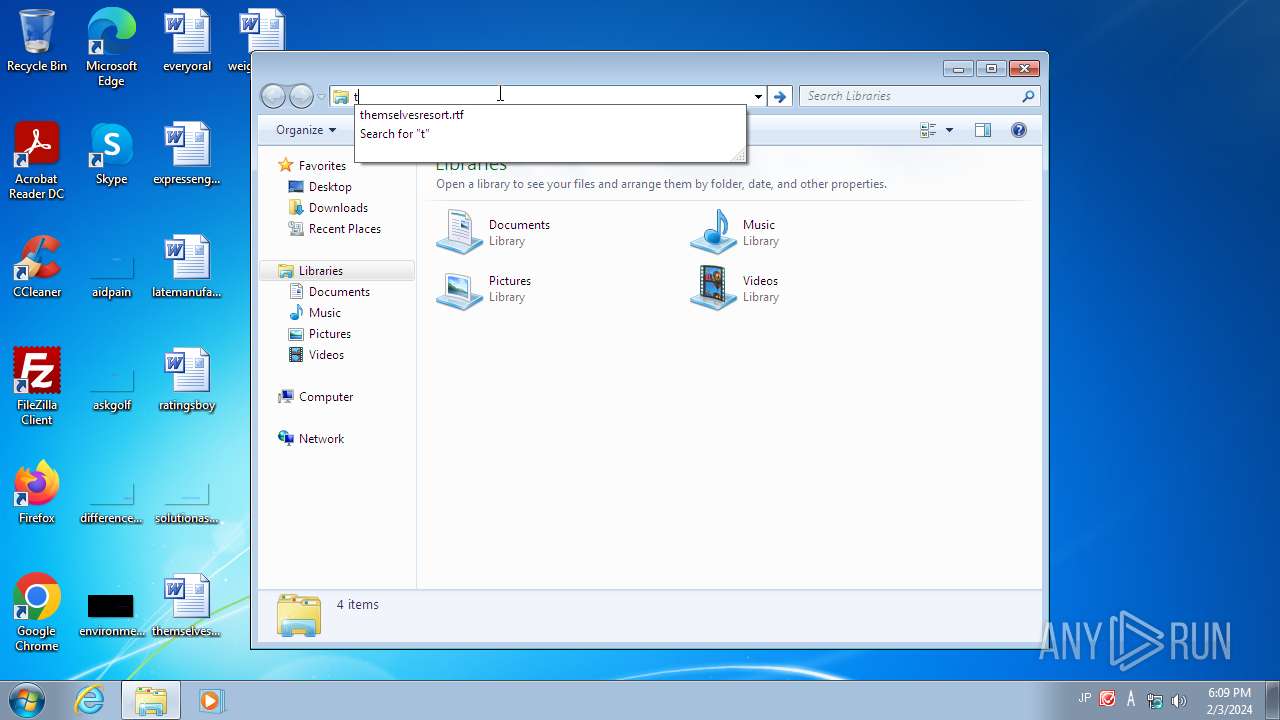Launch Microsoft Edge from the desktop
Image resolution: width=1280 pixels, height=720 pixels.
(x=111, y=48)
